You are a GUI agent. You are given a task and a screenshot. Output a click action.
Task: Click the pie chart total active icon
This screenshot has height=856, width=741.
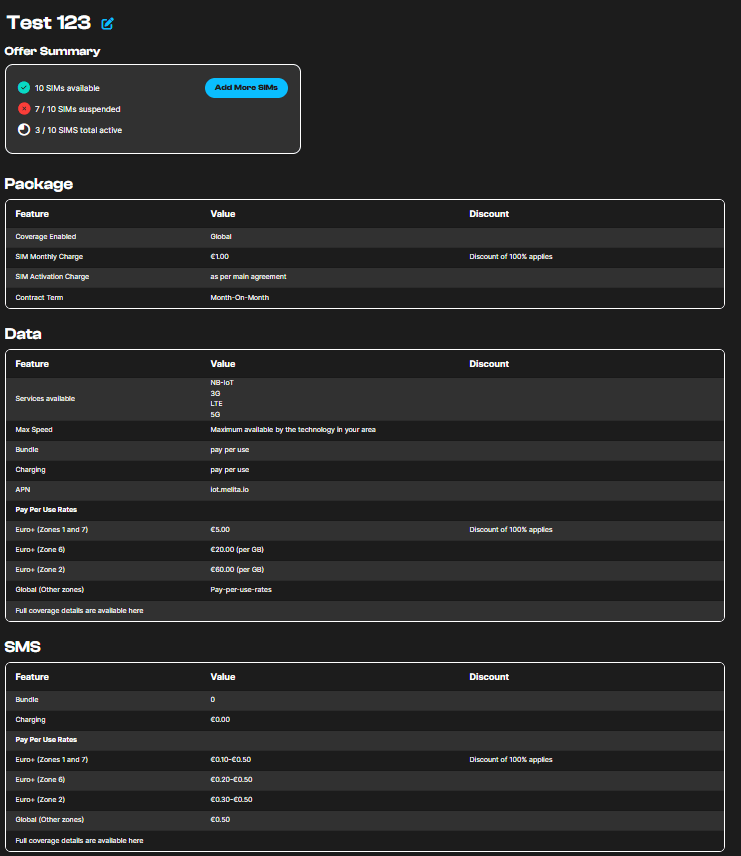(24, 130)
